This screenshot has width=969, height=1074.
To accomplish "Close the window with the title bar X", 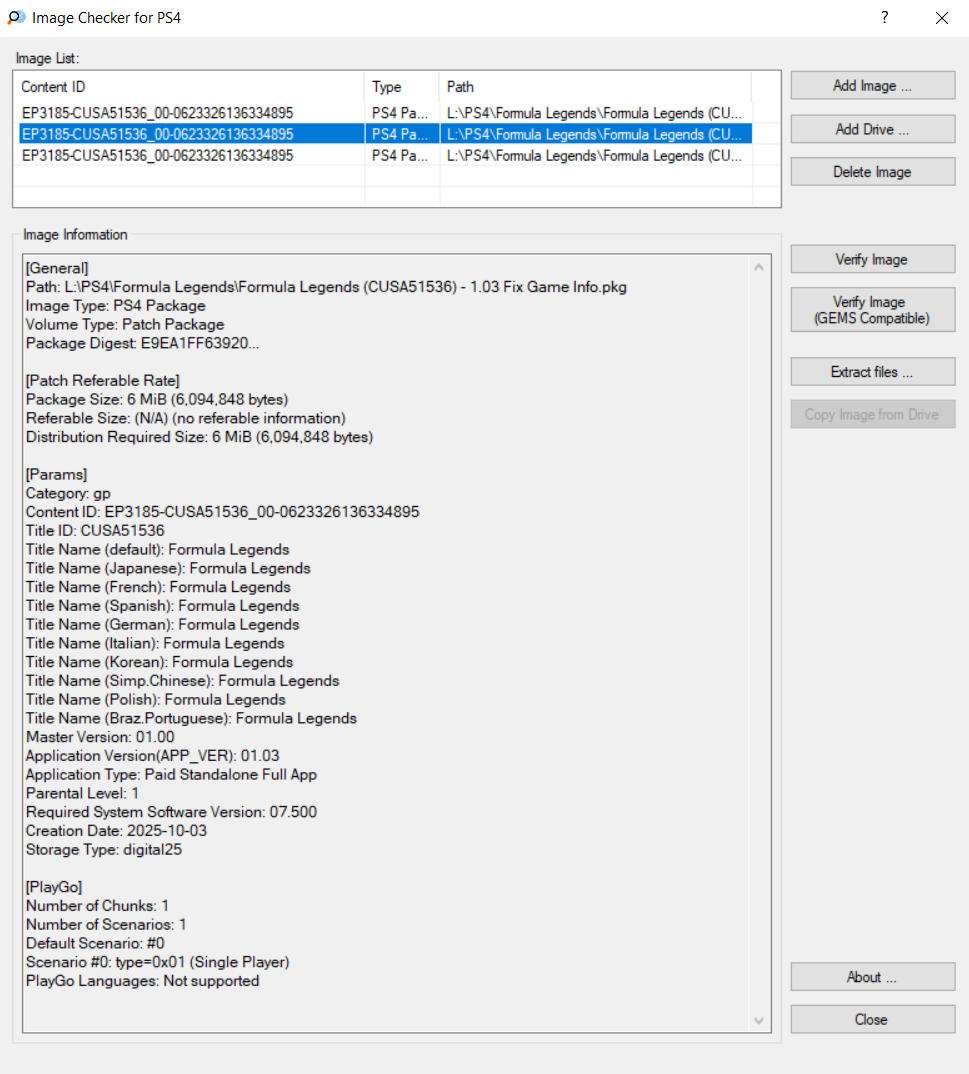I will pyautogui.click(x=941, y=18).
